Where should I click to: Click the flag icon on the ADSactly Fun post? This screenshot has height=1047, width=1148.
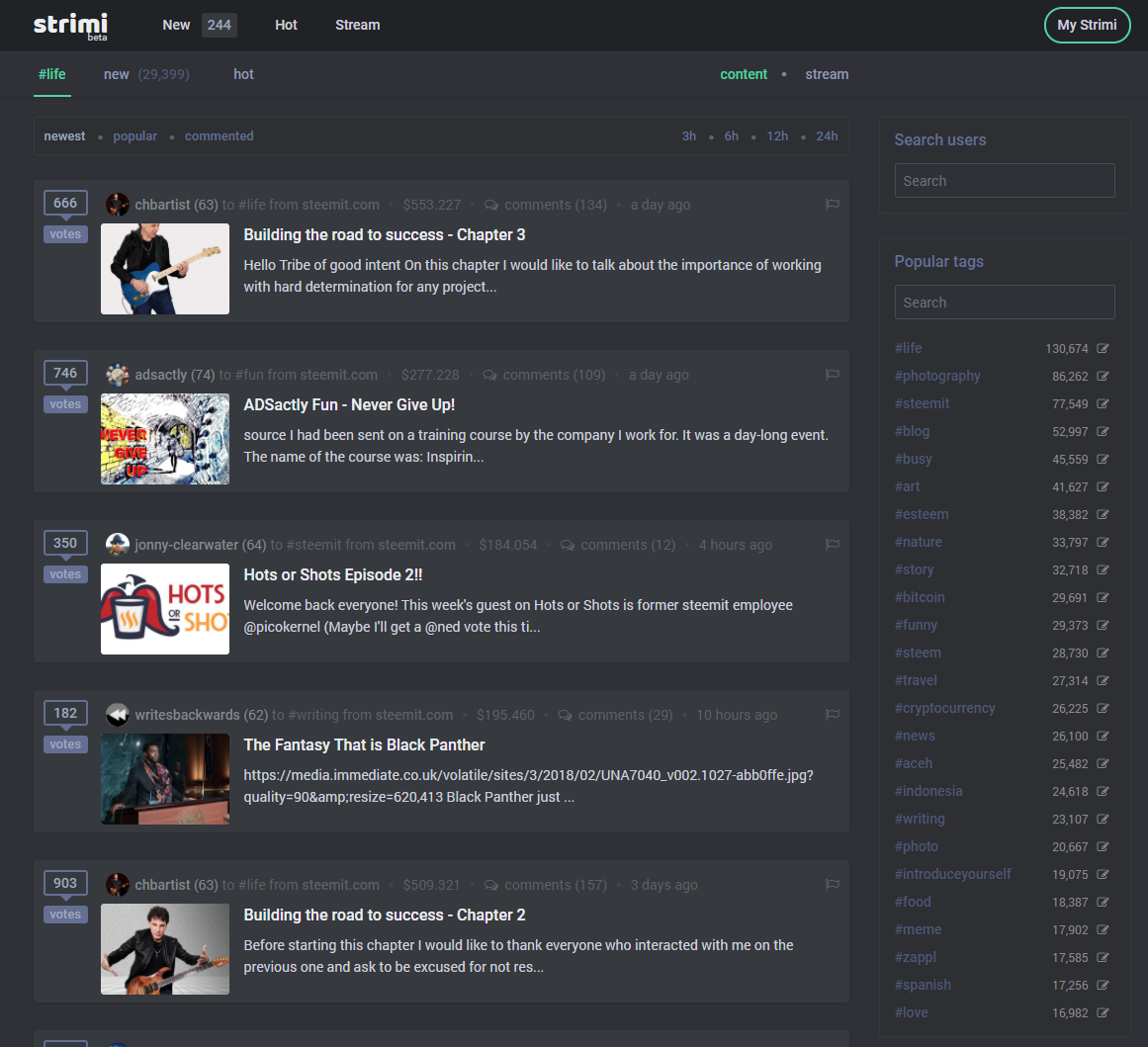(x=832, y=374)
